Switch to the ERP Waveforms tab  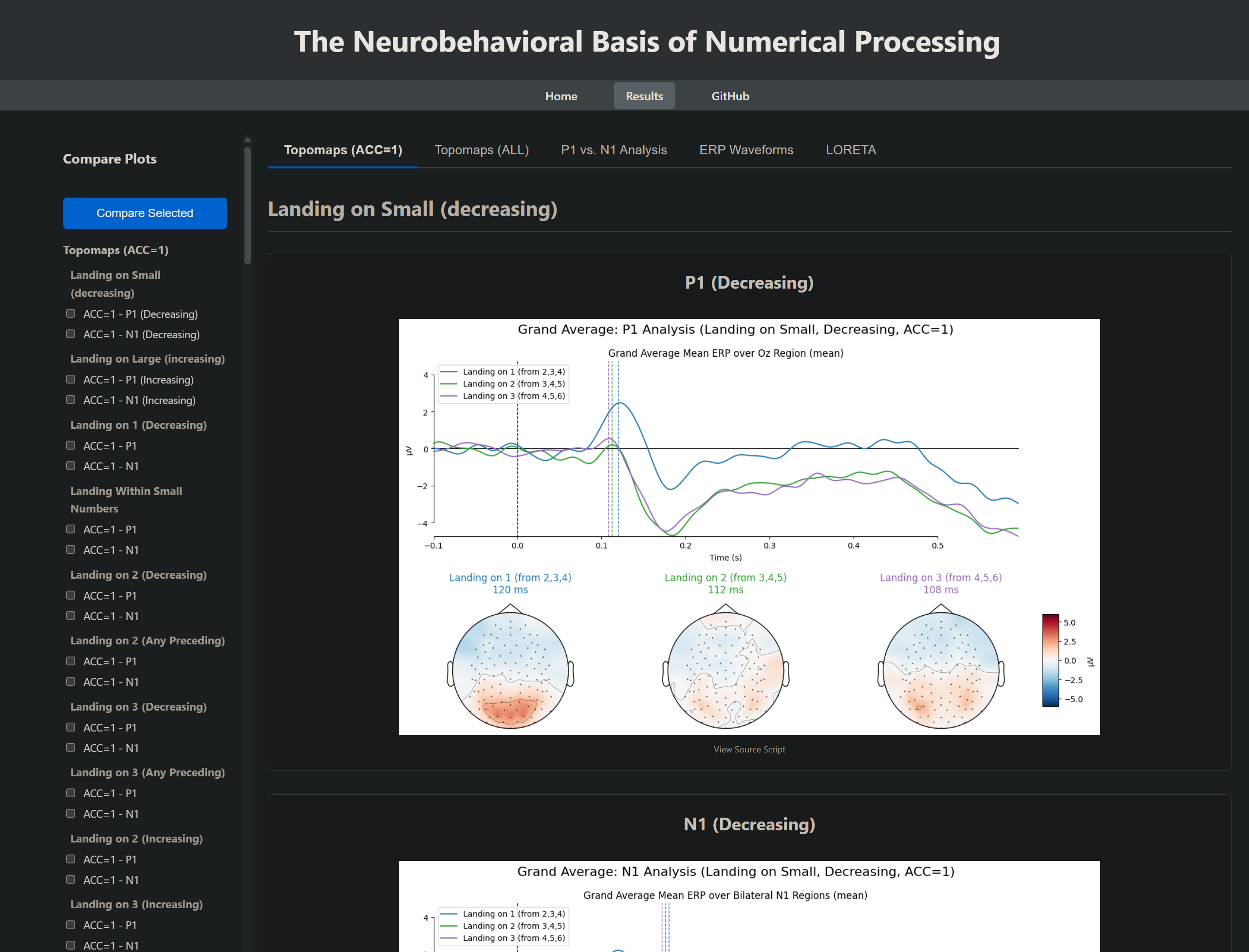click(746, 149)
